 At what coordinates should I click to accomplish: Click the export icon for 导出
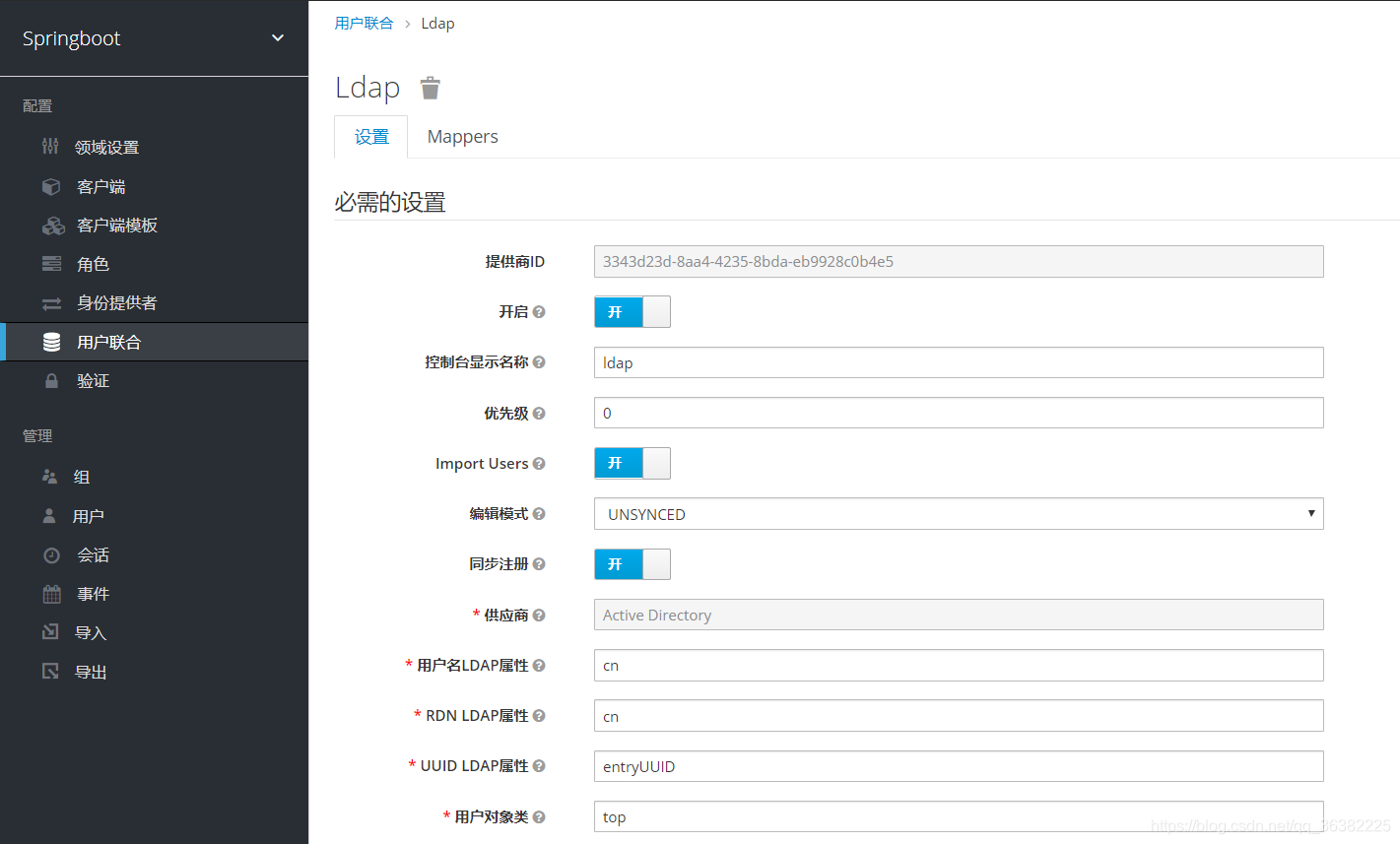(x=50, y=672)
